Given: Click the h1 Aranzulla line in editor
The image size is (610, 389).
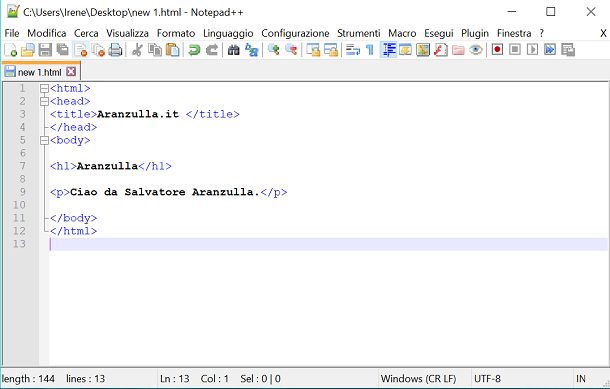Looking at the screenshot, I should (110, 166).
